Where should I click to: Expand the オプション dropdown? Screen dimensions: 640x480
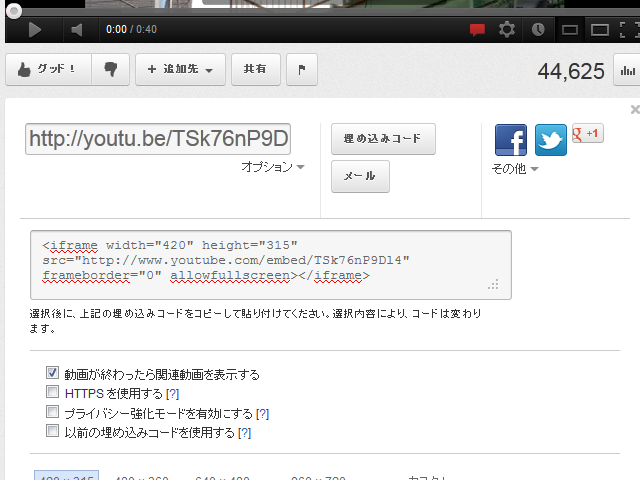[273, 168]
